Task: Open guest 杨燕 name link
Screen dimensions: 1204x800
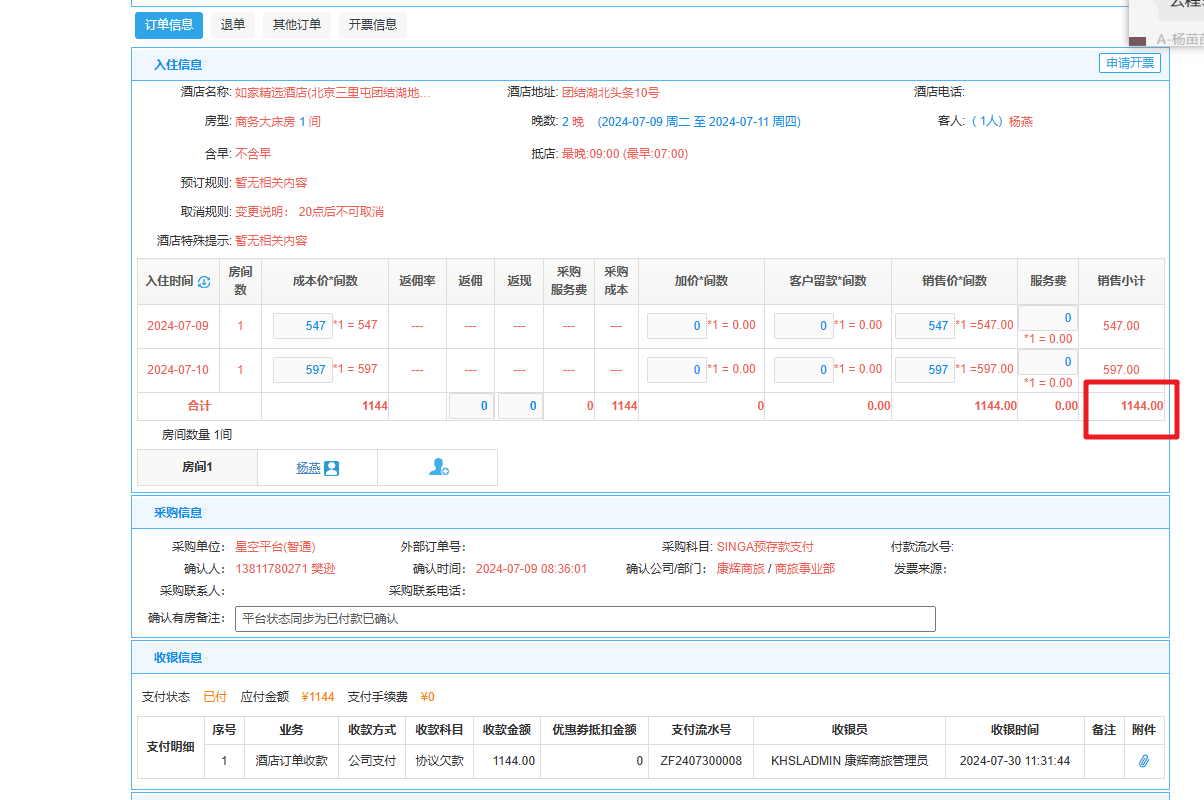Action: pos(308,468)
